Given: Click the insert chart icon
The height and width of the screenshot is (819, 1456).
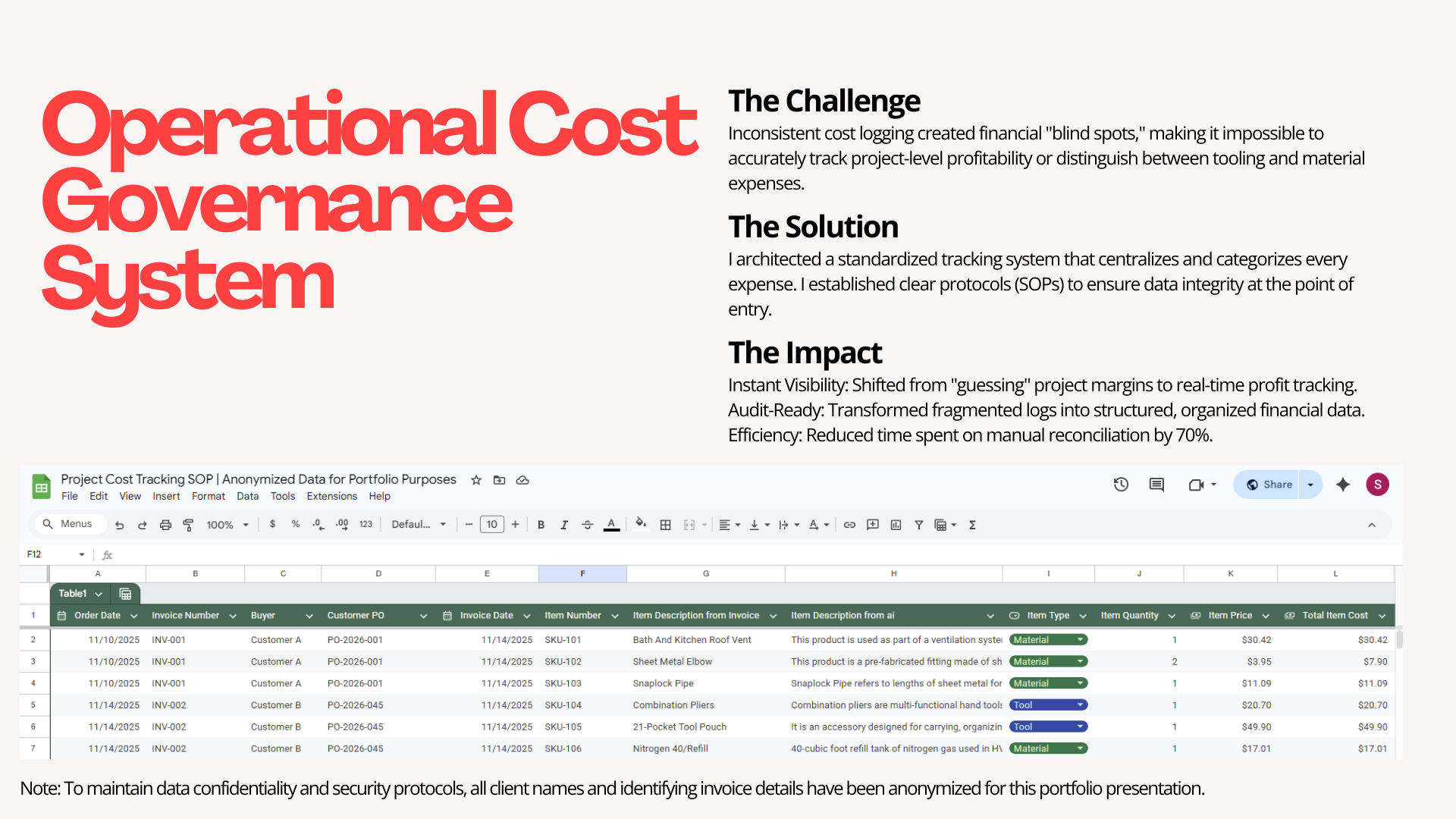Looking at the screenshot, I should 896,525.
